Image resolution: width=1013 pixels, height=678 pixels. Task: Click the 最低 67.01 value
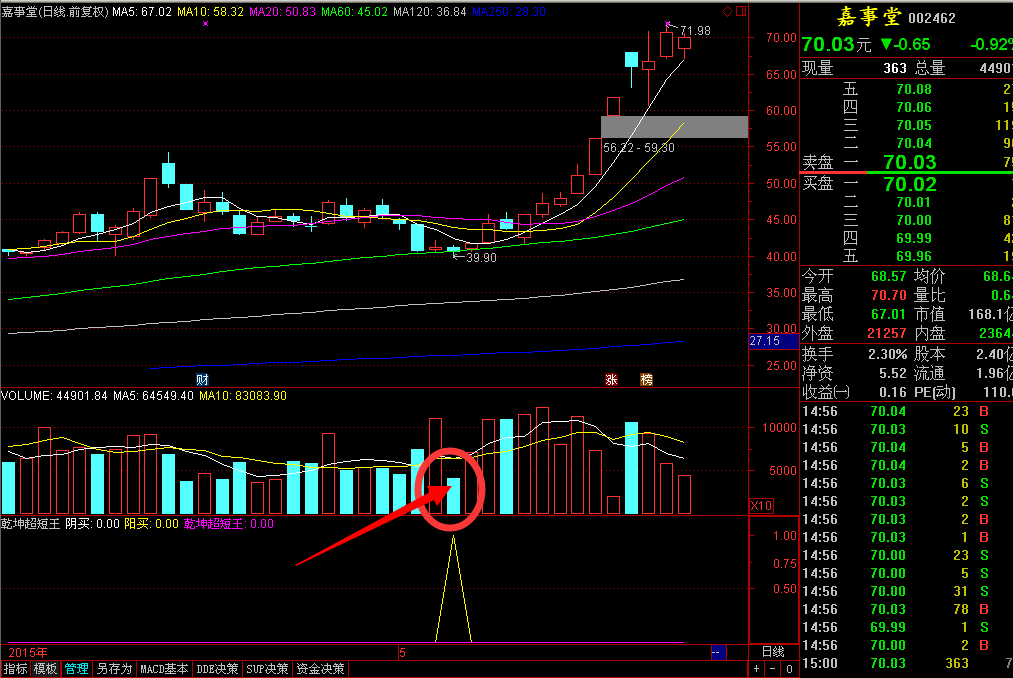(888, 315)
